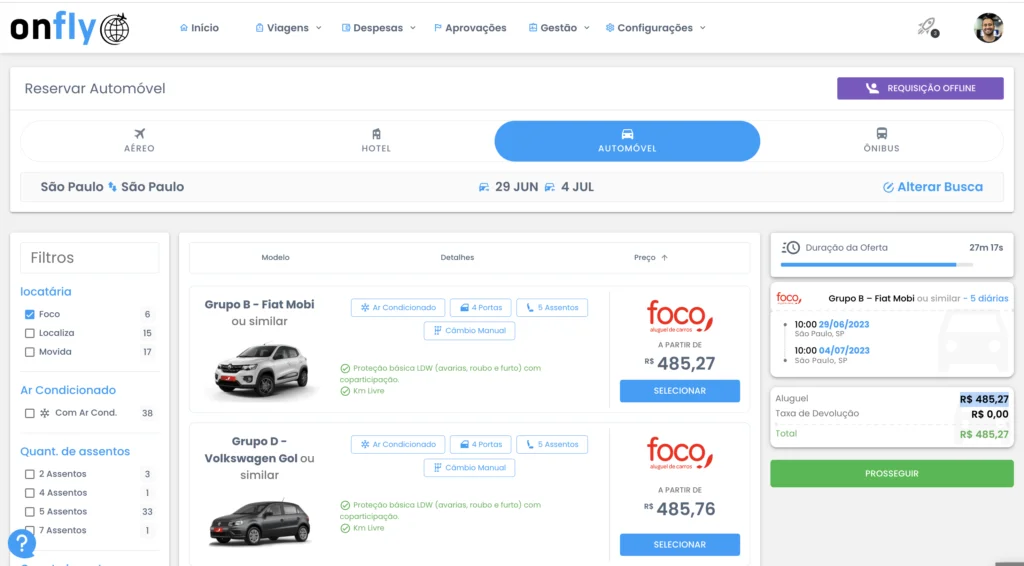Click the green Prosseguir button
Viewport: 1024px width, 566px height.
891,473
